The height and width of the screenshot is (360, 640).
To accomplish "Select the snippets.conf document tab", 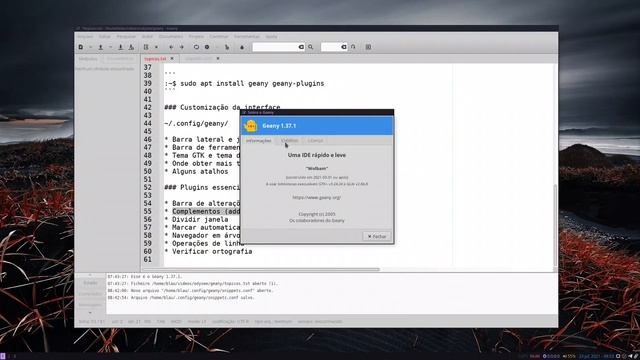I will tap(199, 59).
